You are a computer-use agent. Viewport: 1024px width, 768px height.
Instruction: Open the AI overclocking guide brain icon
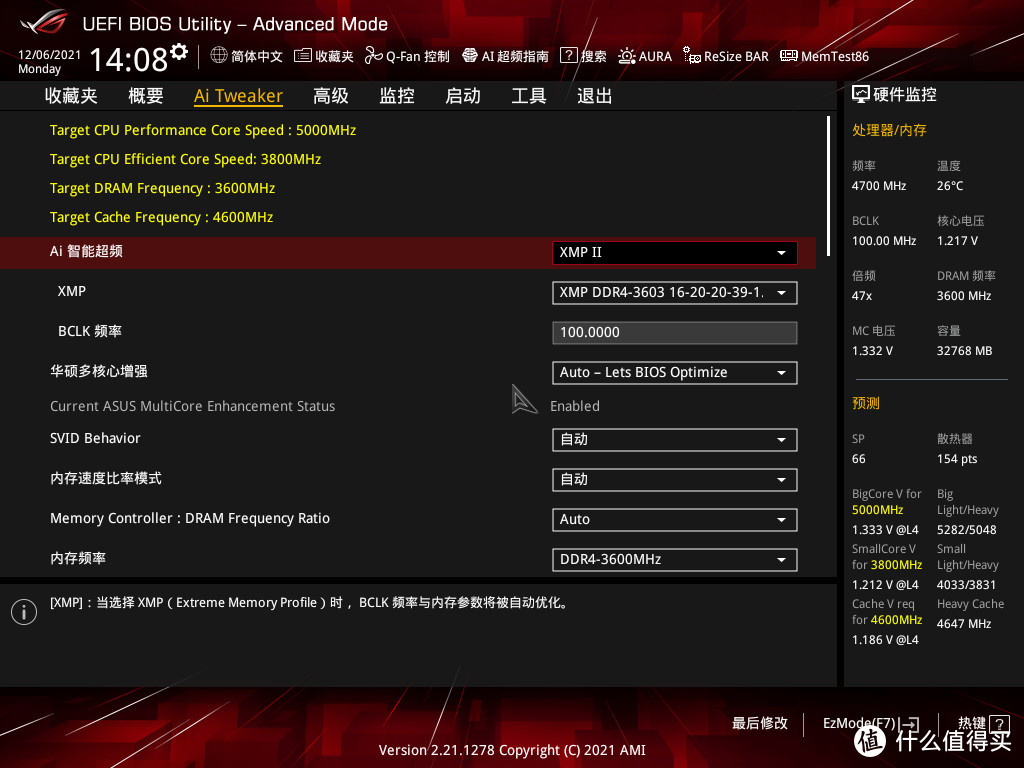coord(470,56)
